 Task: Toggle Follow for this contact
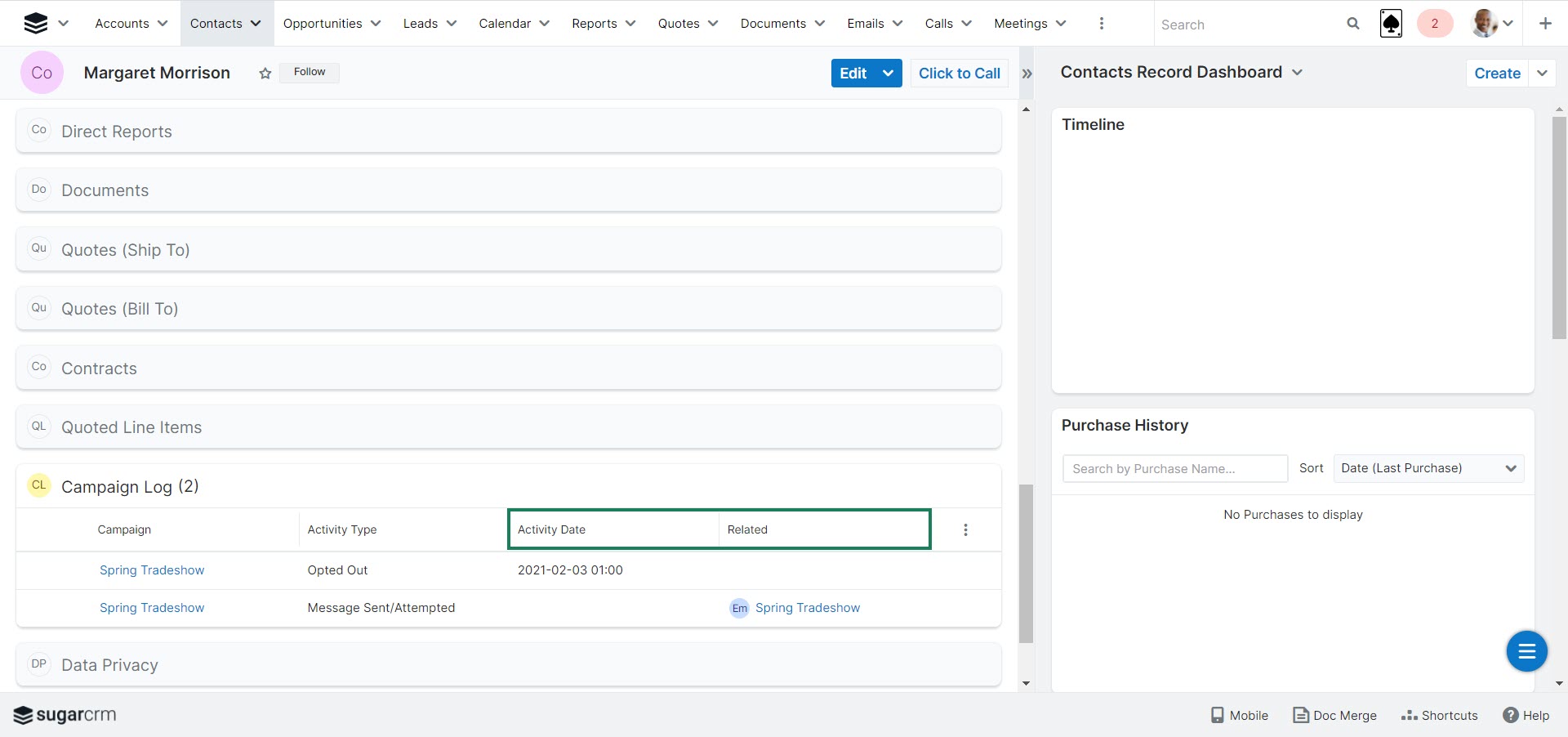(310, 72)
